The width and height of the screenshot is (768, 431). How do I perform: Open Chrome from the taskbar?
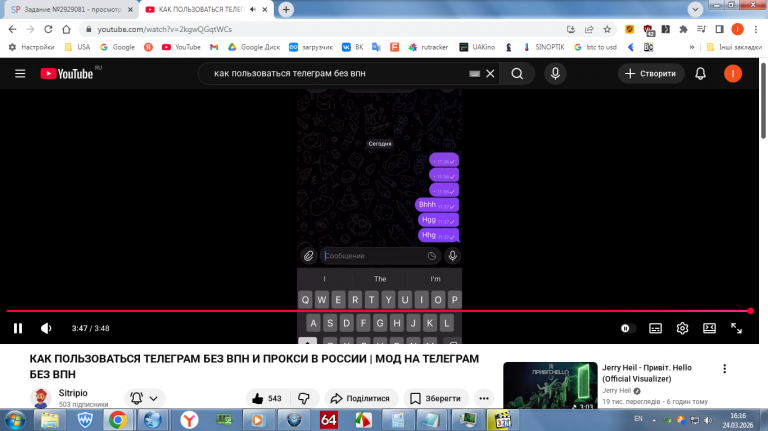click(x=118, y=420)
